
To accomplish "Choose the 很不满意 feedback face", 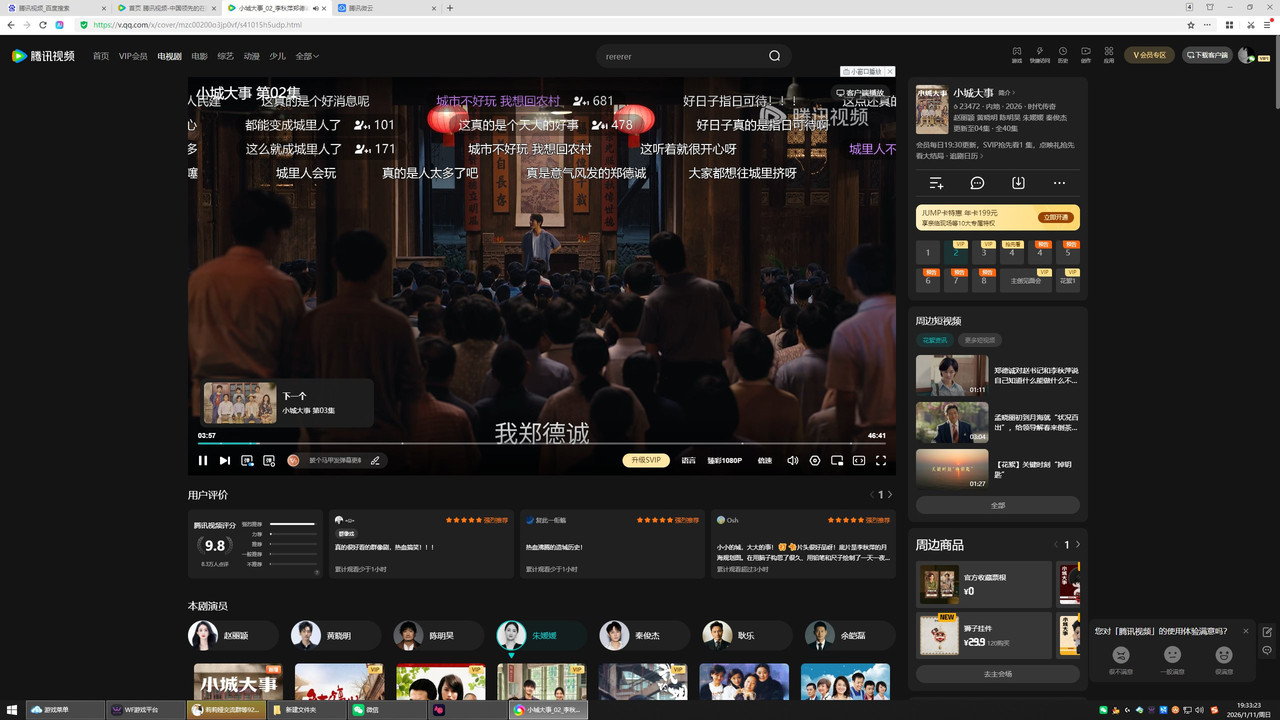I will coord(1121,659).
